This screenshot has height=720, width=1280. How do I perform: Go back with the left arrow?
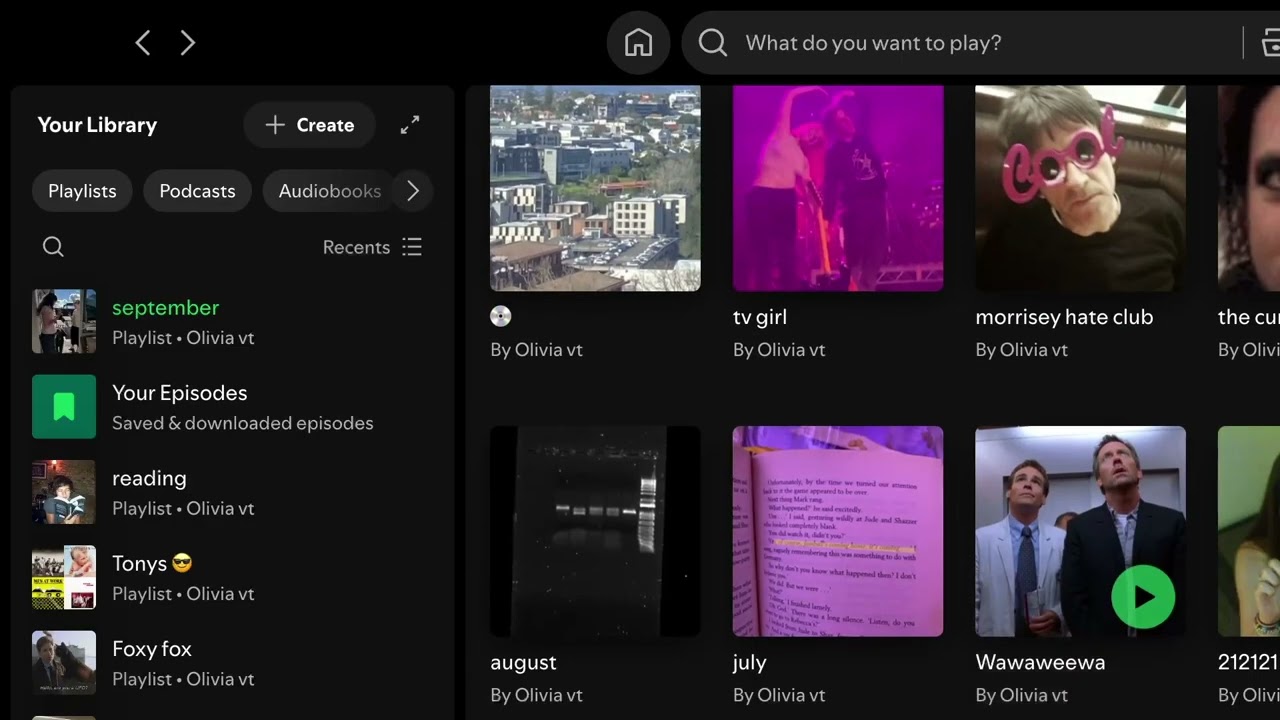pyautogui.click(x=143, y=42)
